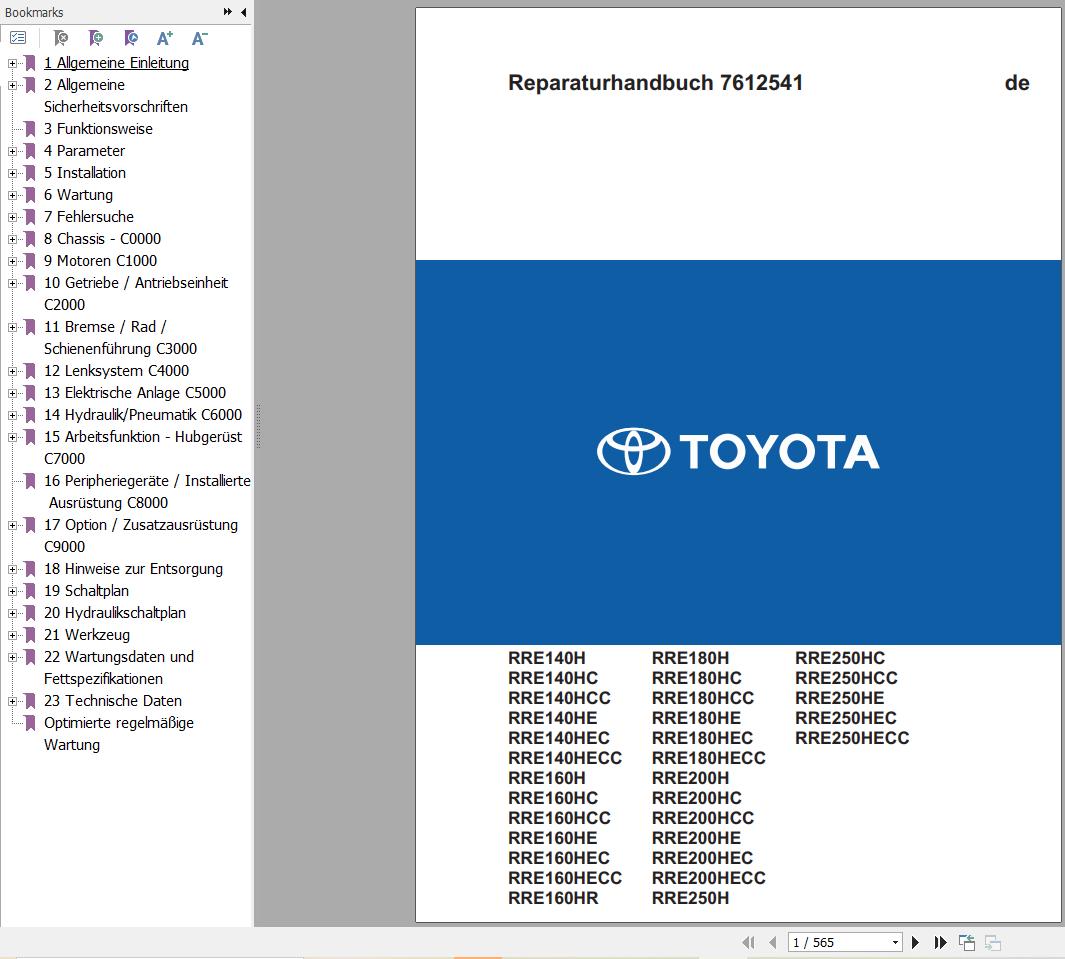Click the 'Reparaturhandbuch 7612541' heading
This screenshot has width=1065, height=959.
655,83
